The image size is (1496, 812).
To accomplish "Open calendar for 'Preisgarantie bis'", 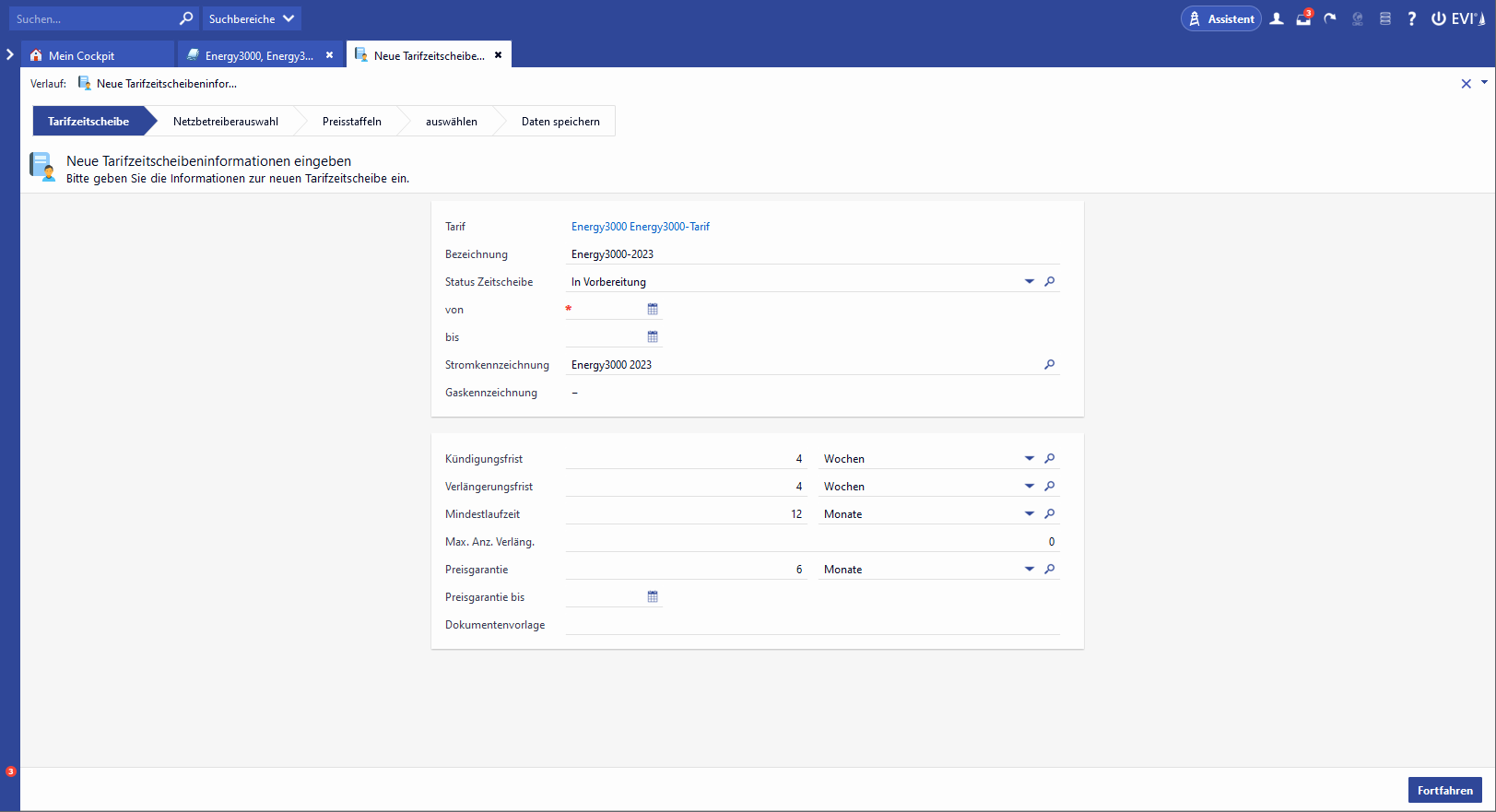I will (653, 597).
